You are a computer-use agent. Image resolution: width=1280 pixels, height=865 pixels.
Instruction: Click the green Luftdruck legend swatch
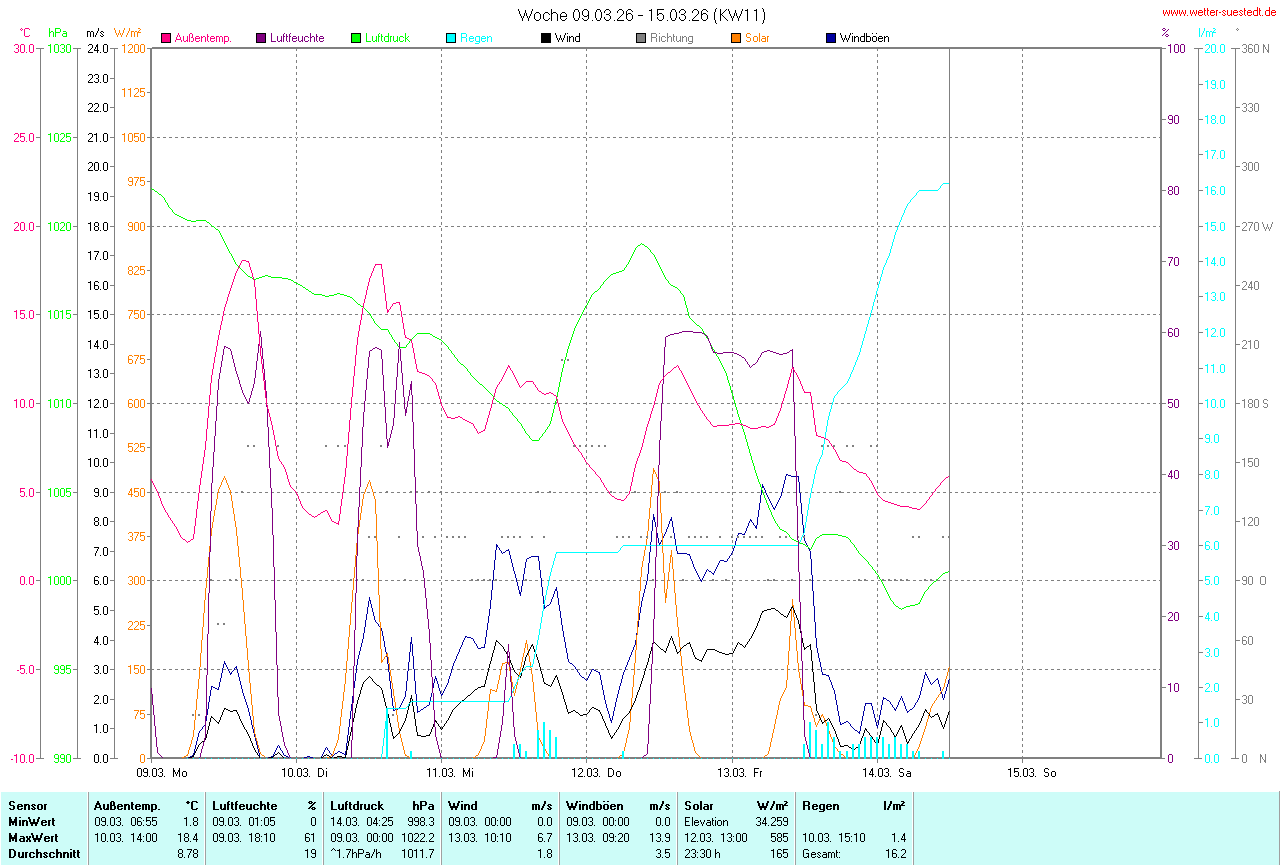(356, 38)
